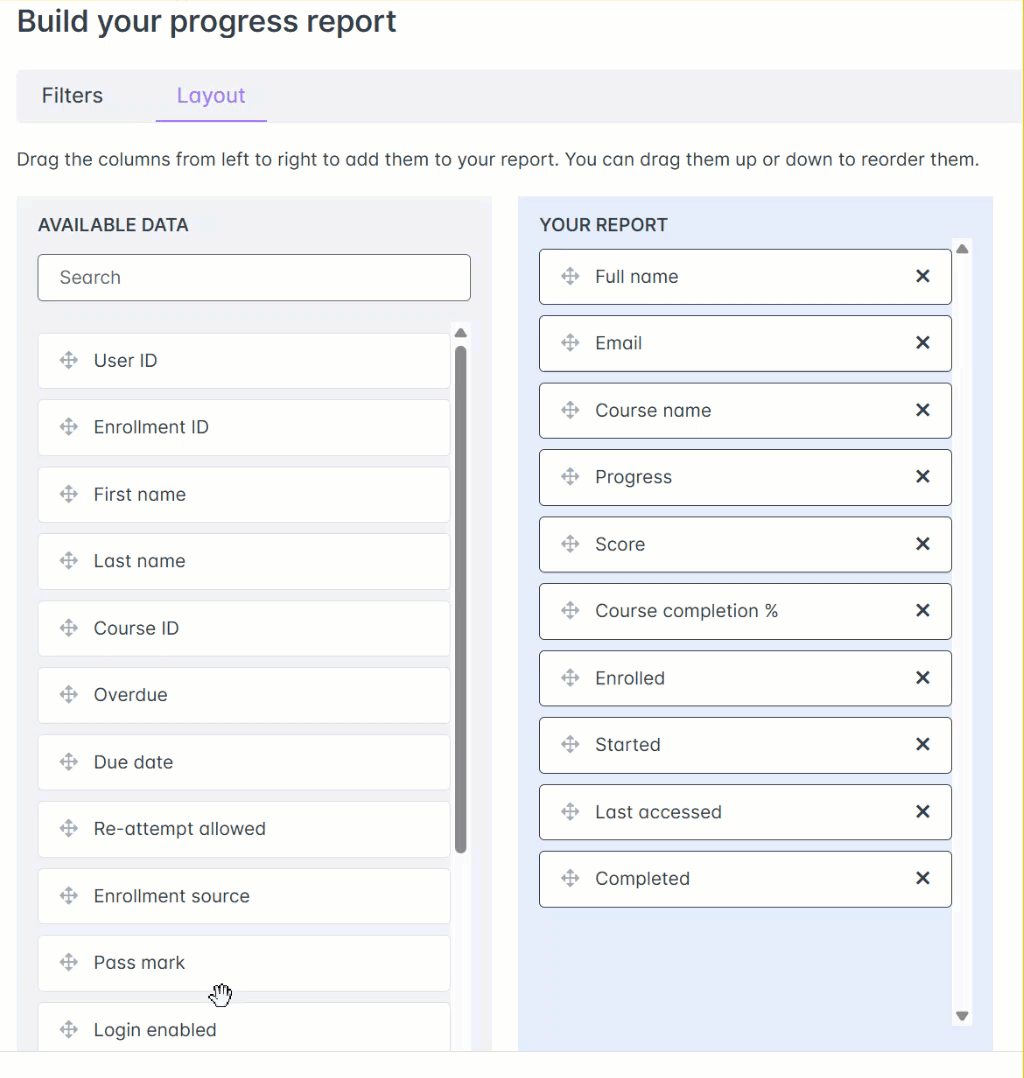Click the move icon next to Enrollment ID
Viewport: 1024px width, 1078px height.
pos(69,428)
